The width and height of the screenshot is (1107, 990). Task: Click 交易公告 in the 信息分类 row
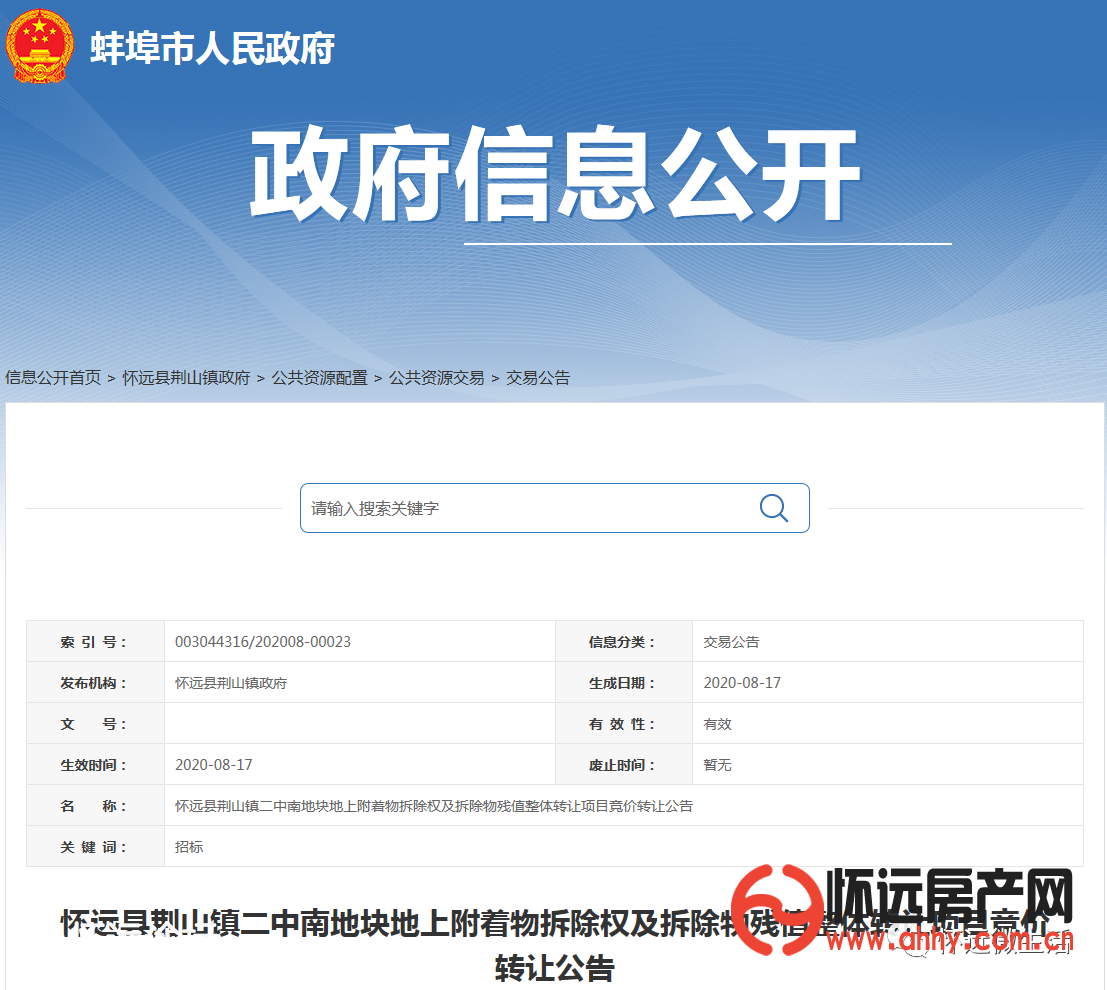pos(731,642)
